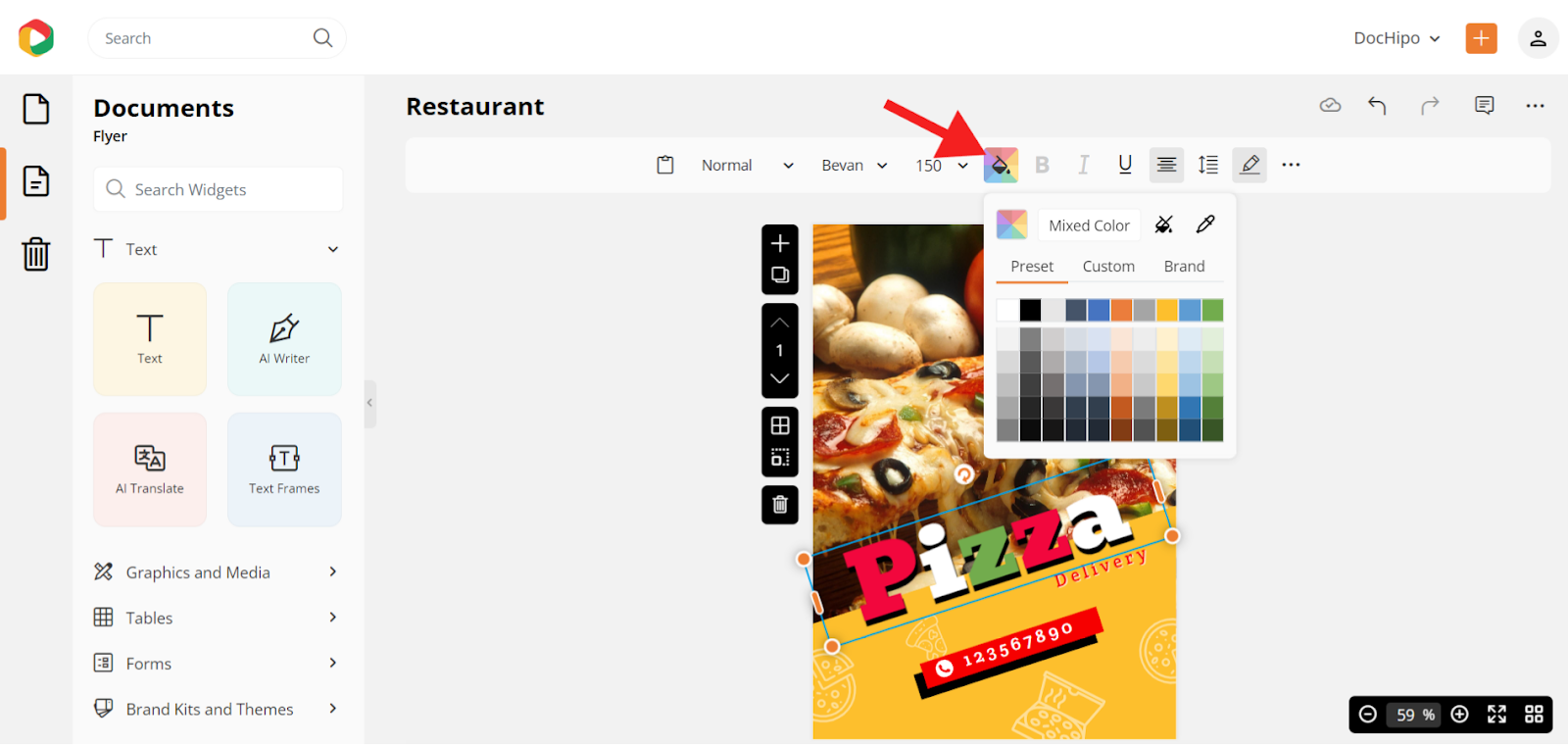Pick the orange preset color swatch

tap(1121, 310)
